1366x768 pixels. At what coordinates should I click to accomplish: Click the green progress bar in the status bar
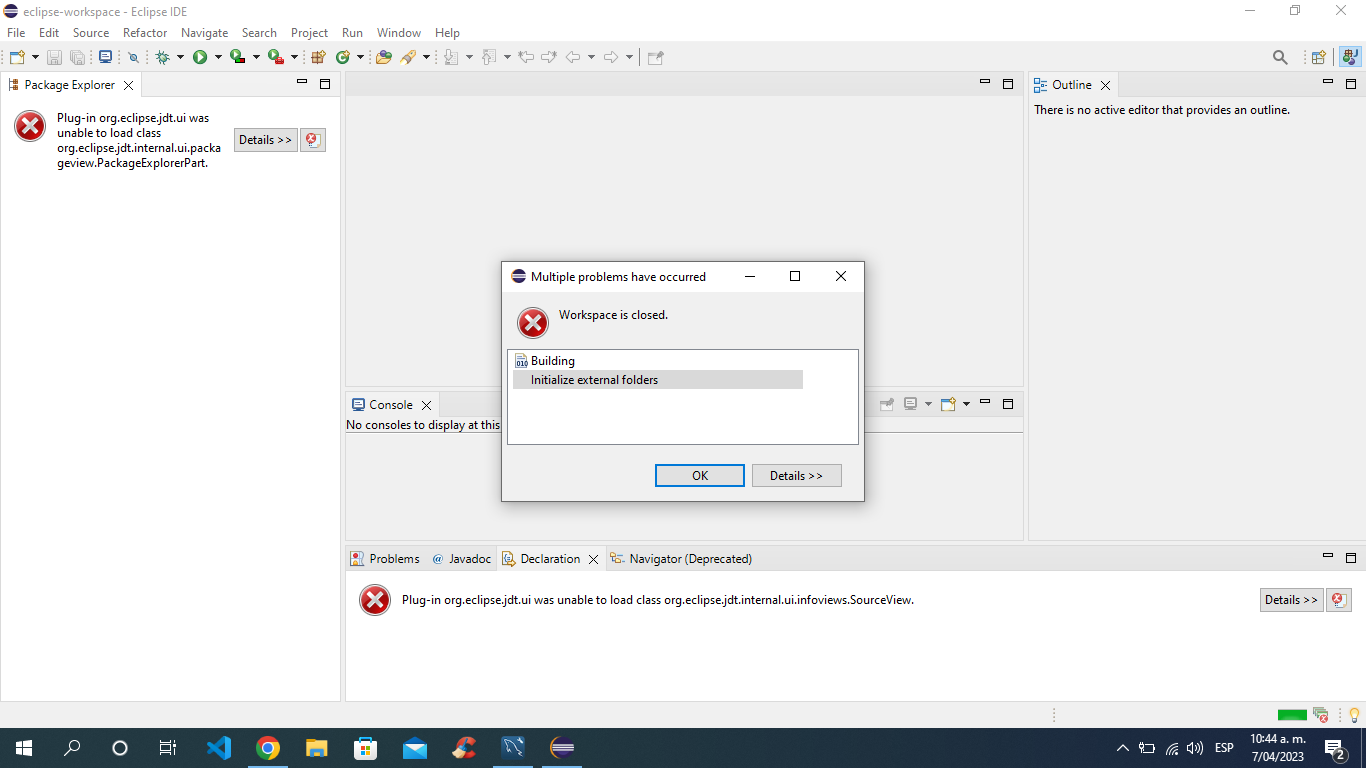tap(1292, 715)
